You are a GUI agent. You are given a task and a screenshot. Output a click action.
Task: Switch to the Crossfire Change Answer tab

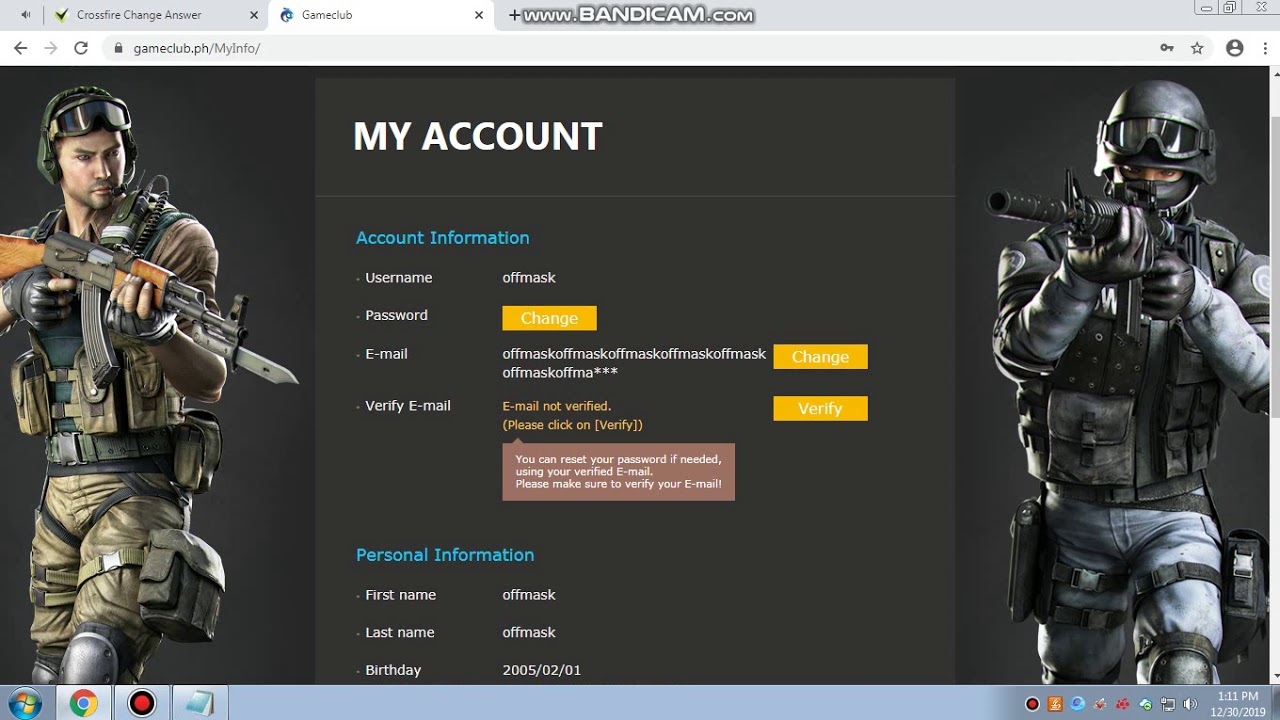(x=156, y=15)
